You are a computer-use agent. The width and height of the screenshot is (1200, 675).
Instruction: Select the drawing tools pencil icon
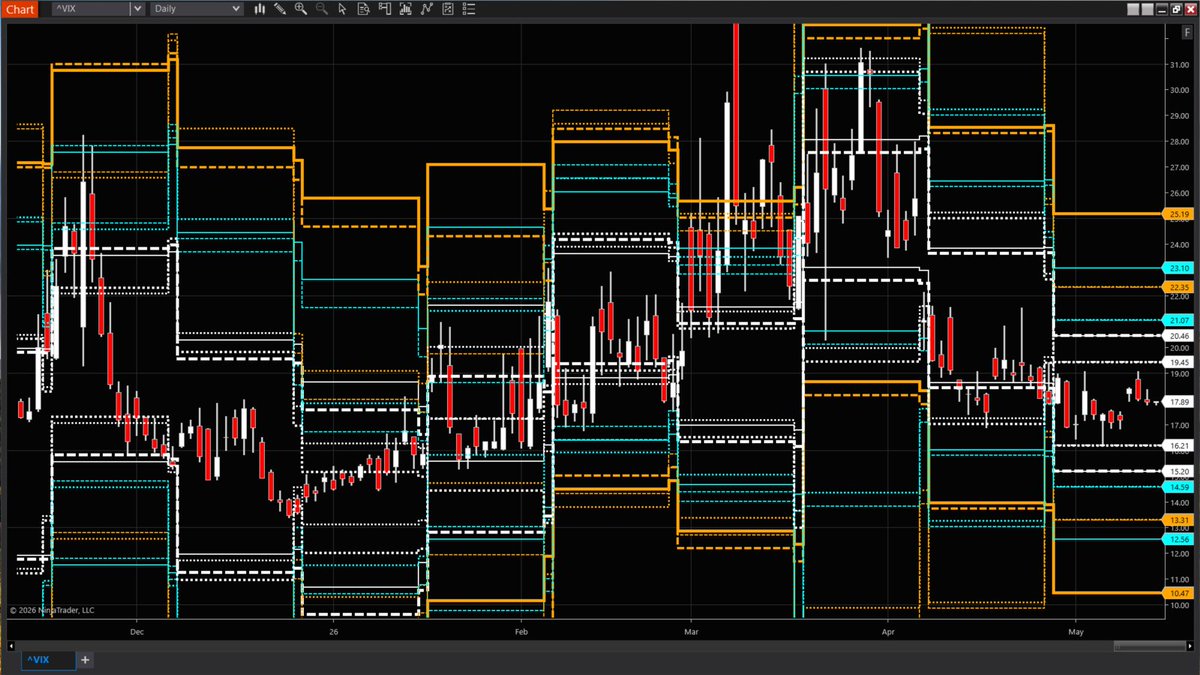[280, 8]
